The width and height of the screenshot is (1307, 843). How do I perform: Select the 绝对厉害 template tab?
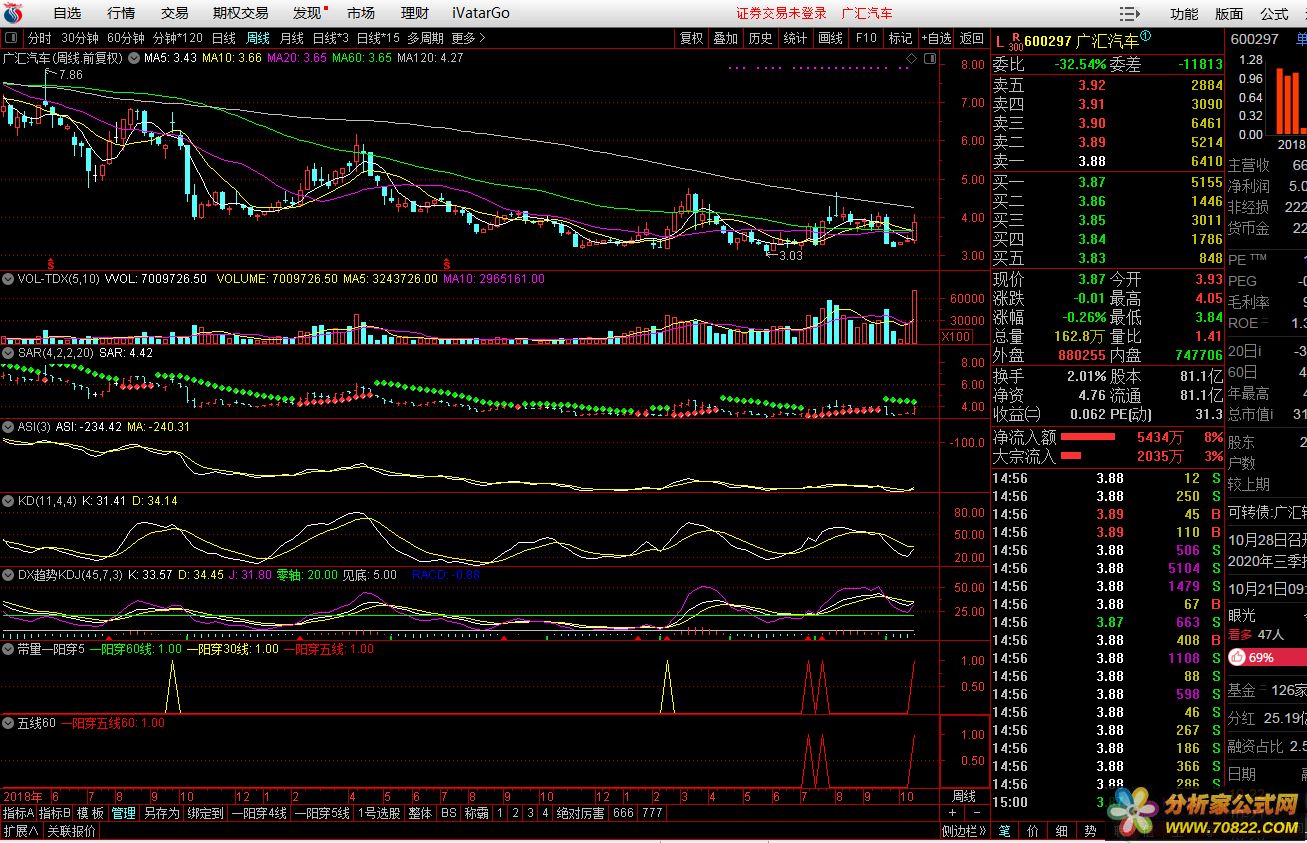point(581,814)
